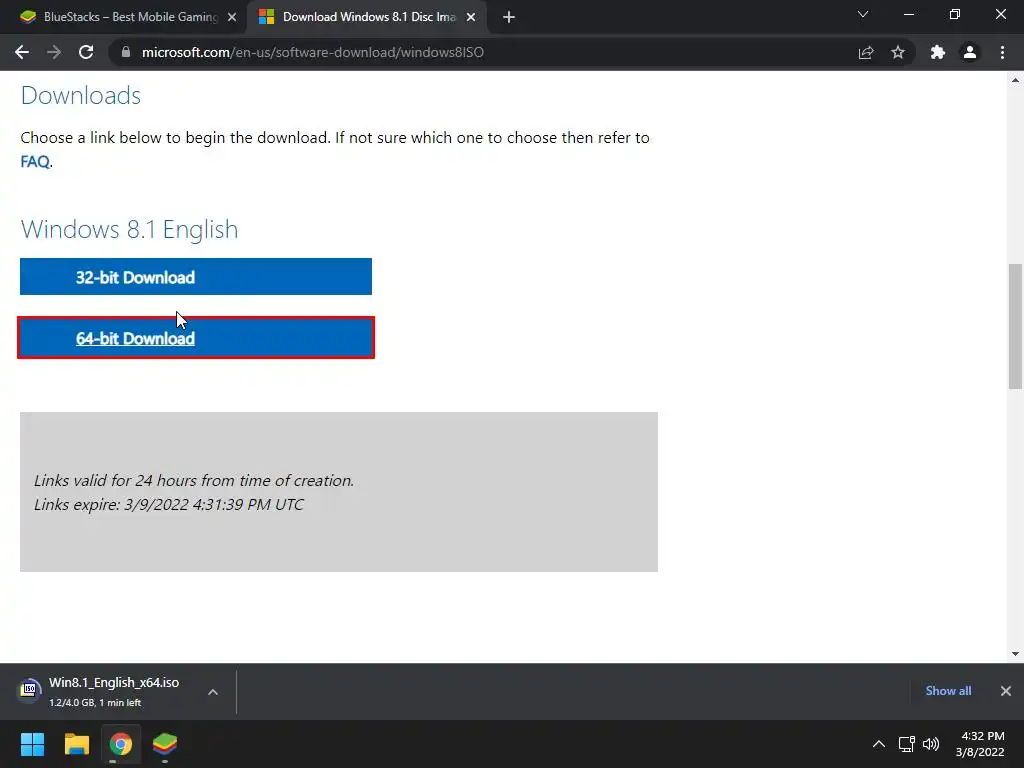Screen dimensions: 1024x768
Task: Open network status tray icon
Action: pos(906,744)
